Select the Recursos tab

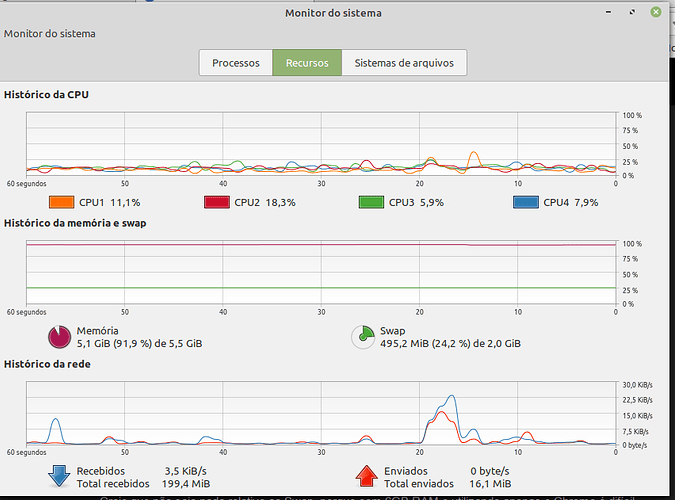tap(307, 63)
